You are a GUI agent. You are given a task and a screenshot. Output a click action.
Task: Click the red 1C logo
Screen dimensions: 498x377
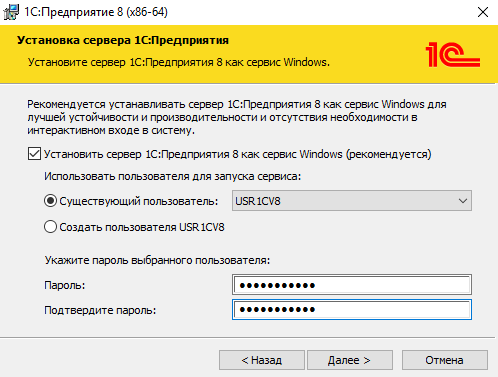point(453,54)
